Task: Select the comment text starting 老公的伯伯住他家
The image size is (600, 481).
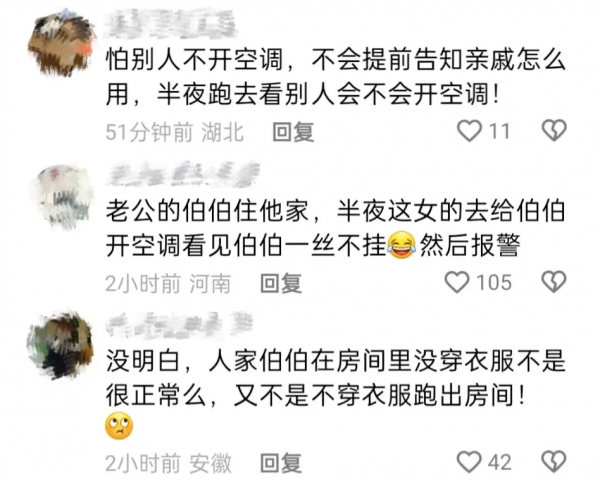Action: click(336, 228)
